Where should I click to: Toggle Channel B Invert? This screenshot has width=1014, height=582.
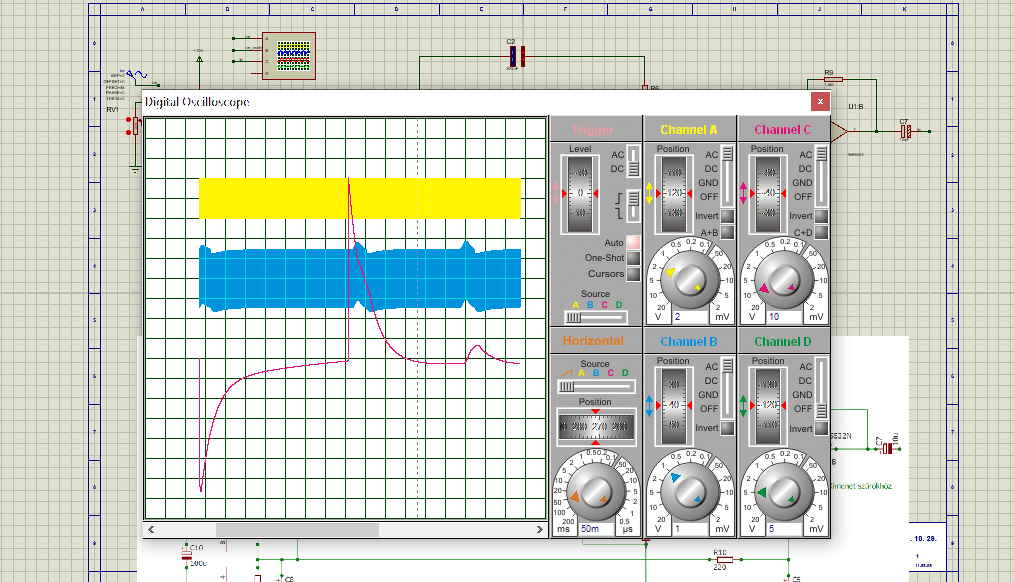(x=727, y=428)
